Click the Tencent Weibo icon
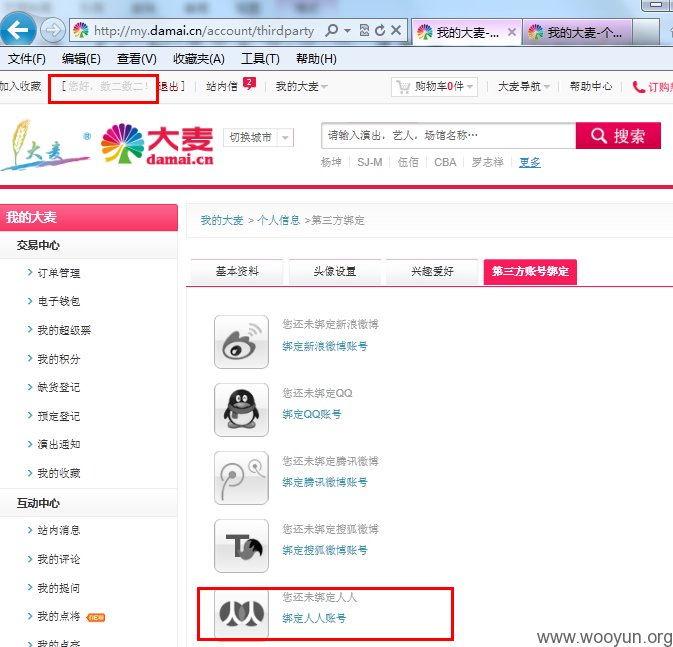The image size is (673, 647). (242, 478)
